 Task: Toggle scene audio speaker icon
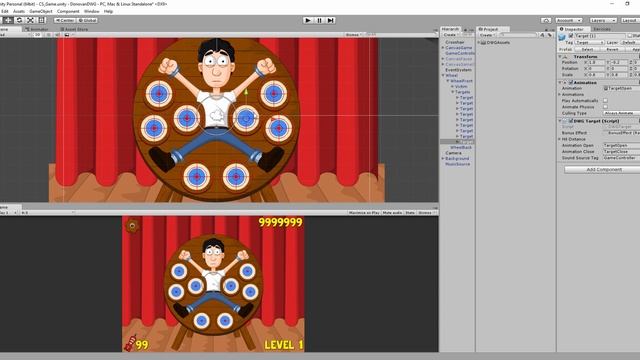coord(57,35)
